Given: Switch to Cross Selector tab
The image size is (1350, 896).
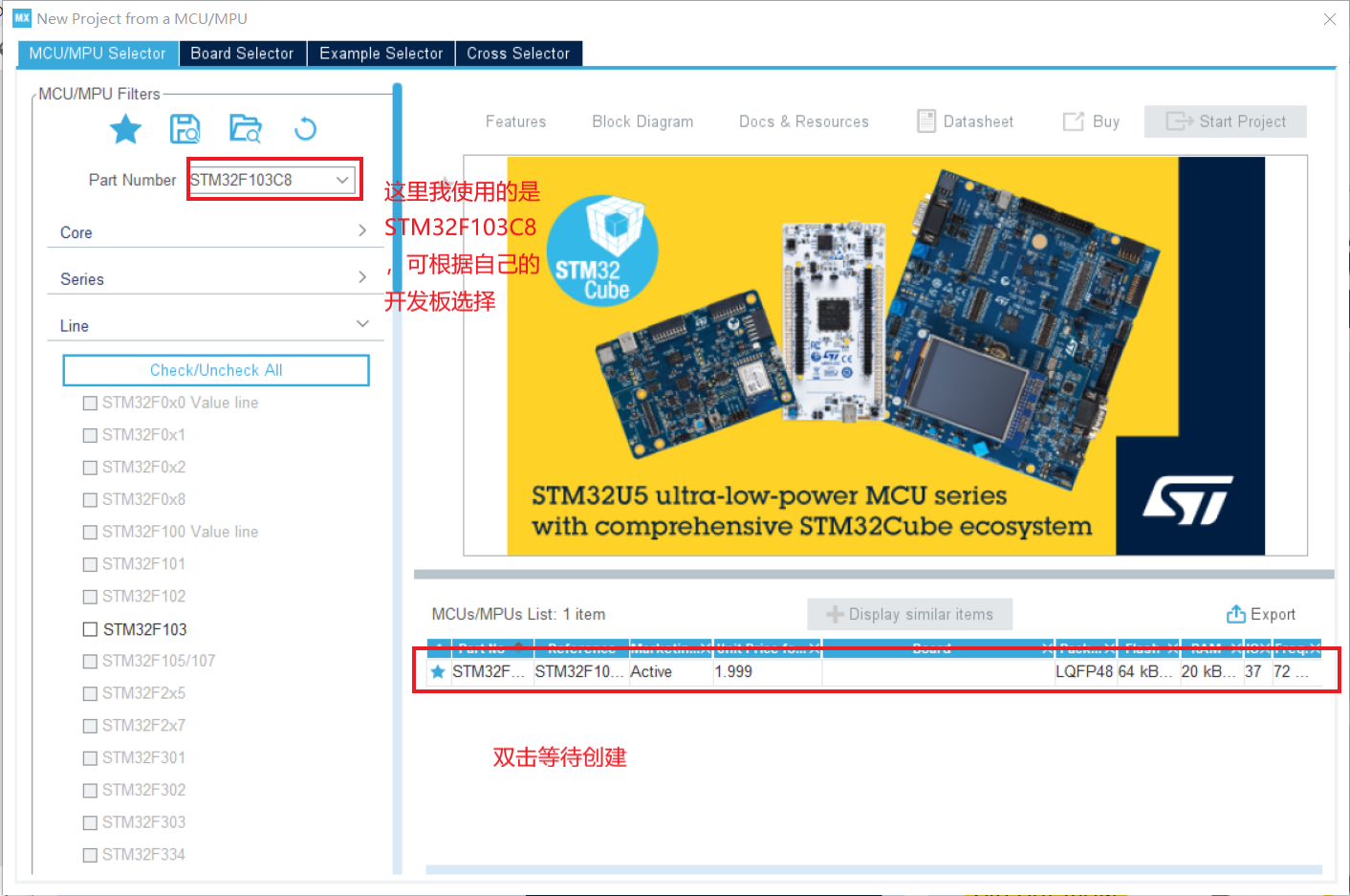Looking at the screenshot, I should point(518,54).
